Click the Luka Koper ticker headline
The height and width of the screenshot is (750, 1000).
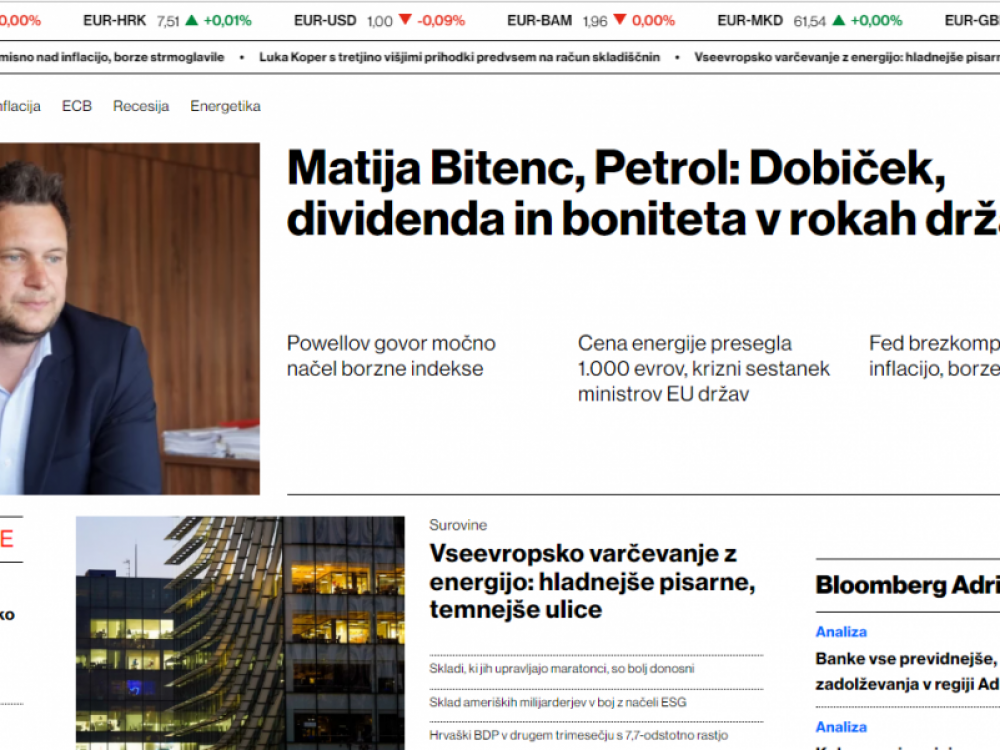point(459,57)
